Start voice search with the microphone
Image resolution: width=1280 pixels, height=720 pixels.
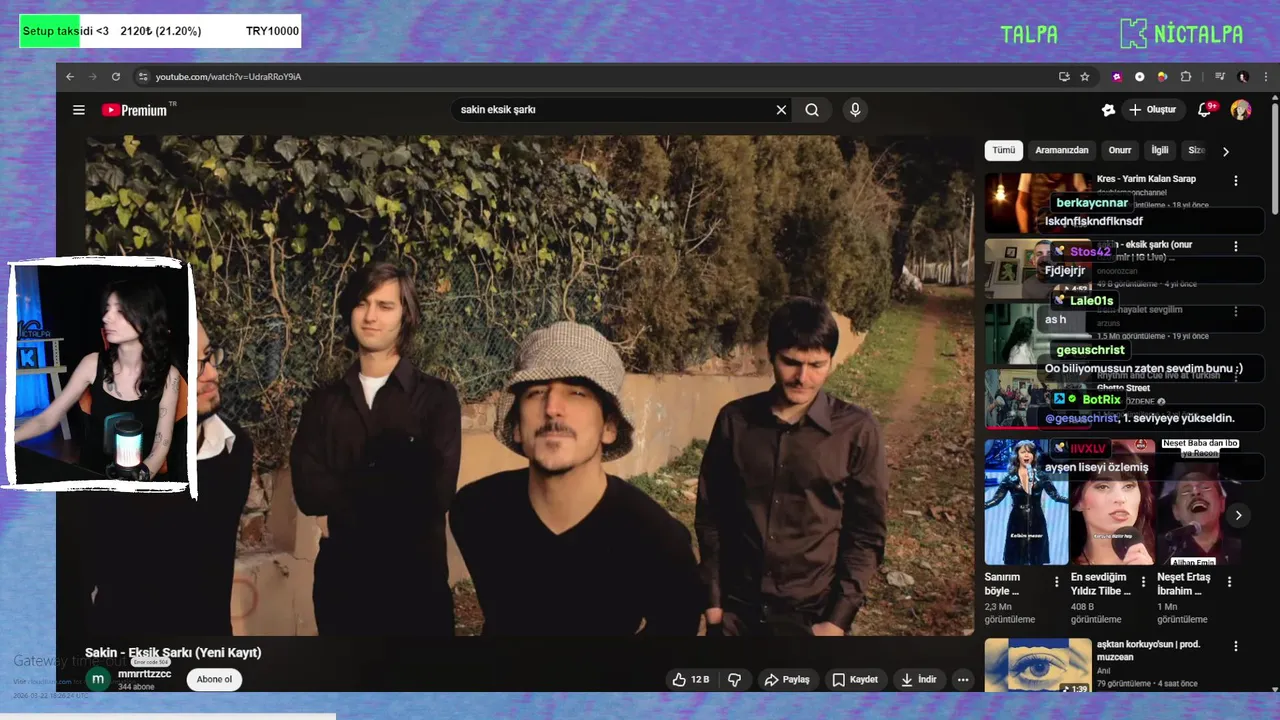(854, 110)
